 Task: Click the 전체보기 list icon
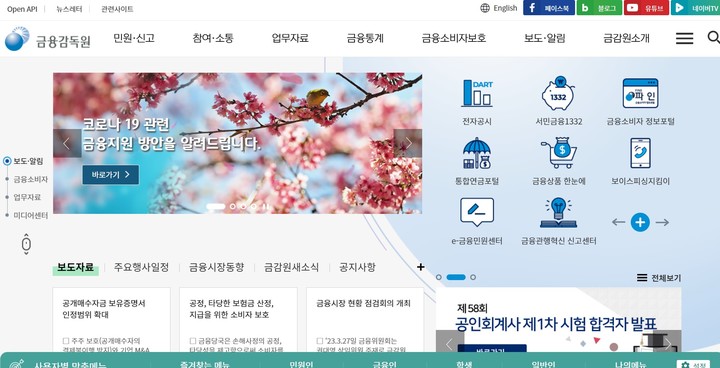pyautogui.click(x=659, y=278)
